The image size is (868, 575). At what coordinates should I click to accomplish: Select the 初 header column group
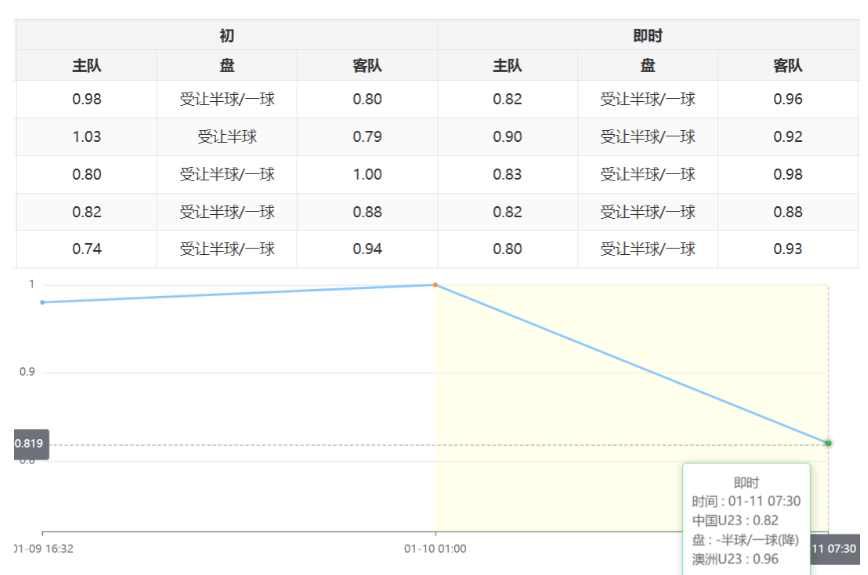227,36
